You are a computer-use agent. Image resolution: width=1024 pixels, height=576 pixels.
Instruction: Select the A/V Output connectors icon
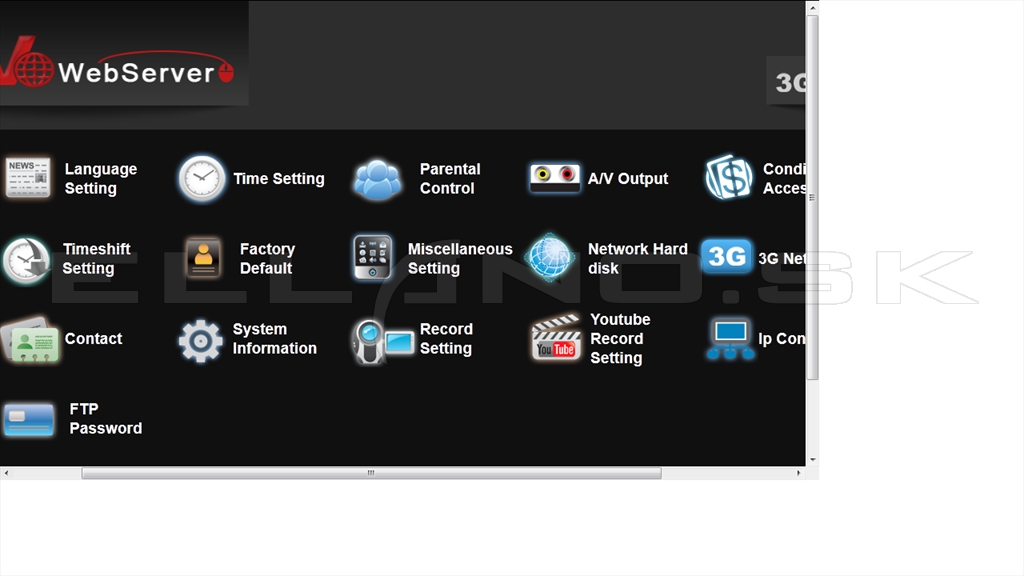pyautogui.click(x=554, y=178)
